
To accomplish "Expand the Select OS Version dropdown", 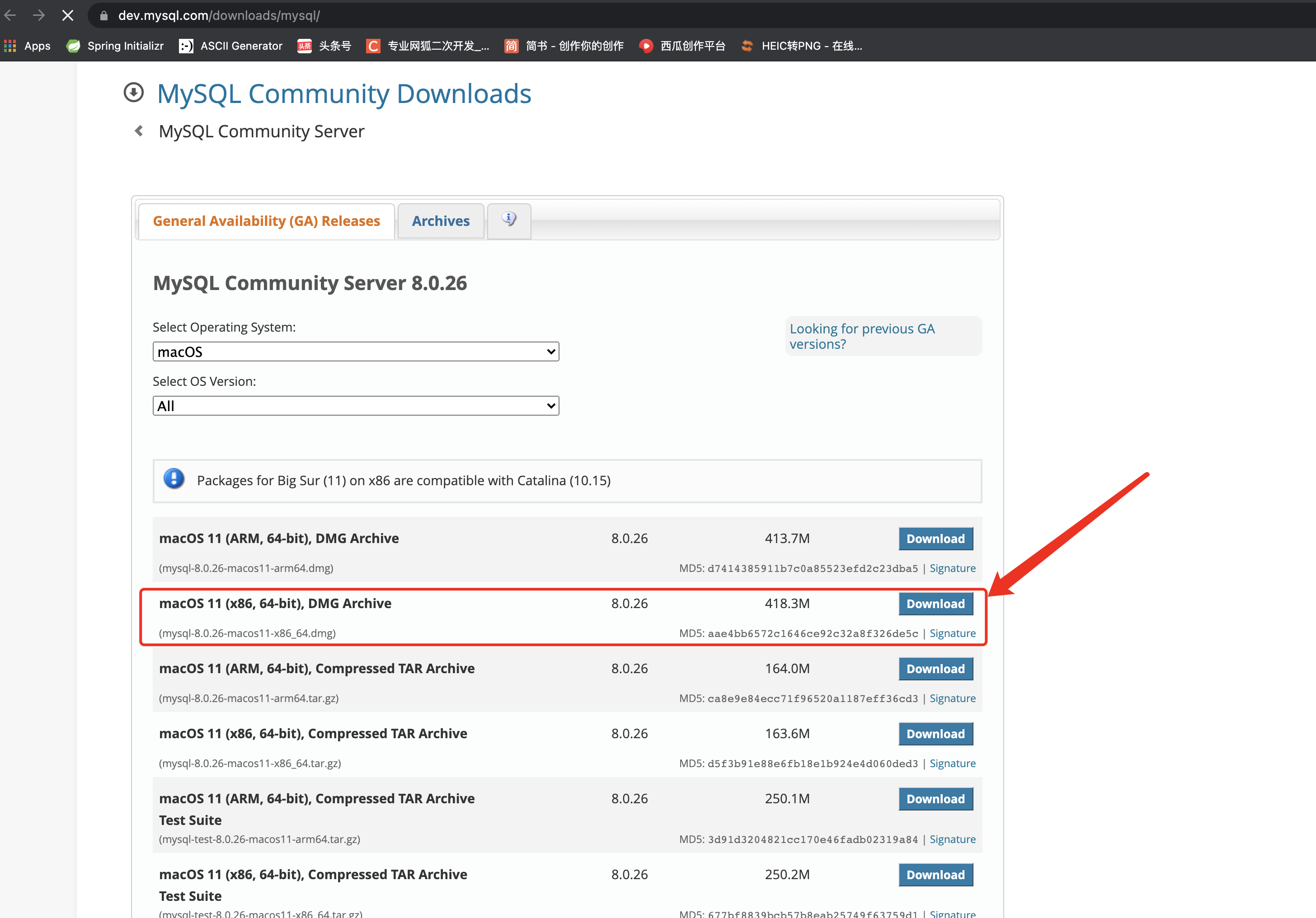I will 355,405.
